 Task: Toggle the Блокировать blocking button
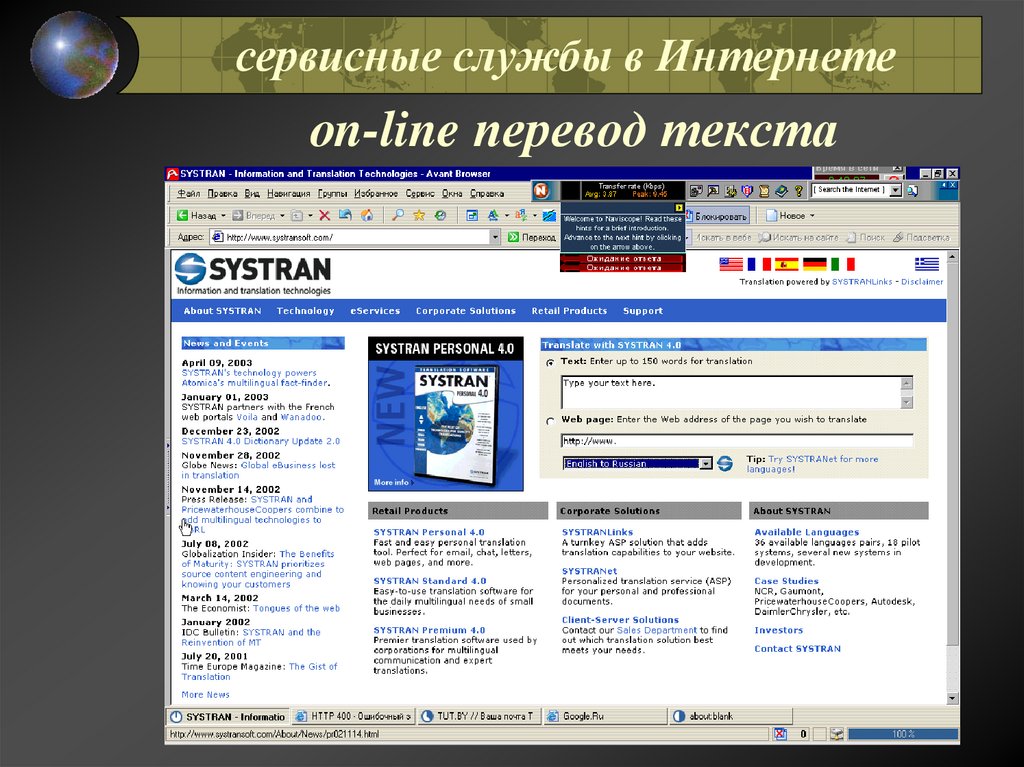718,214
